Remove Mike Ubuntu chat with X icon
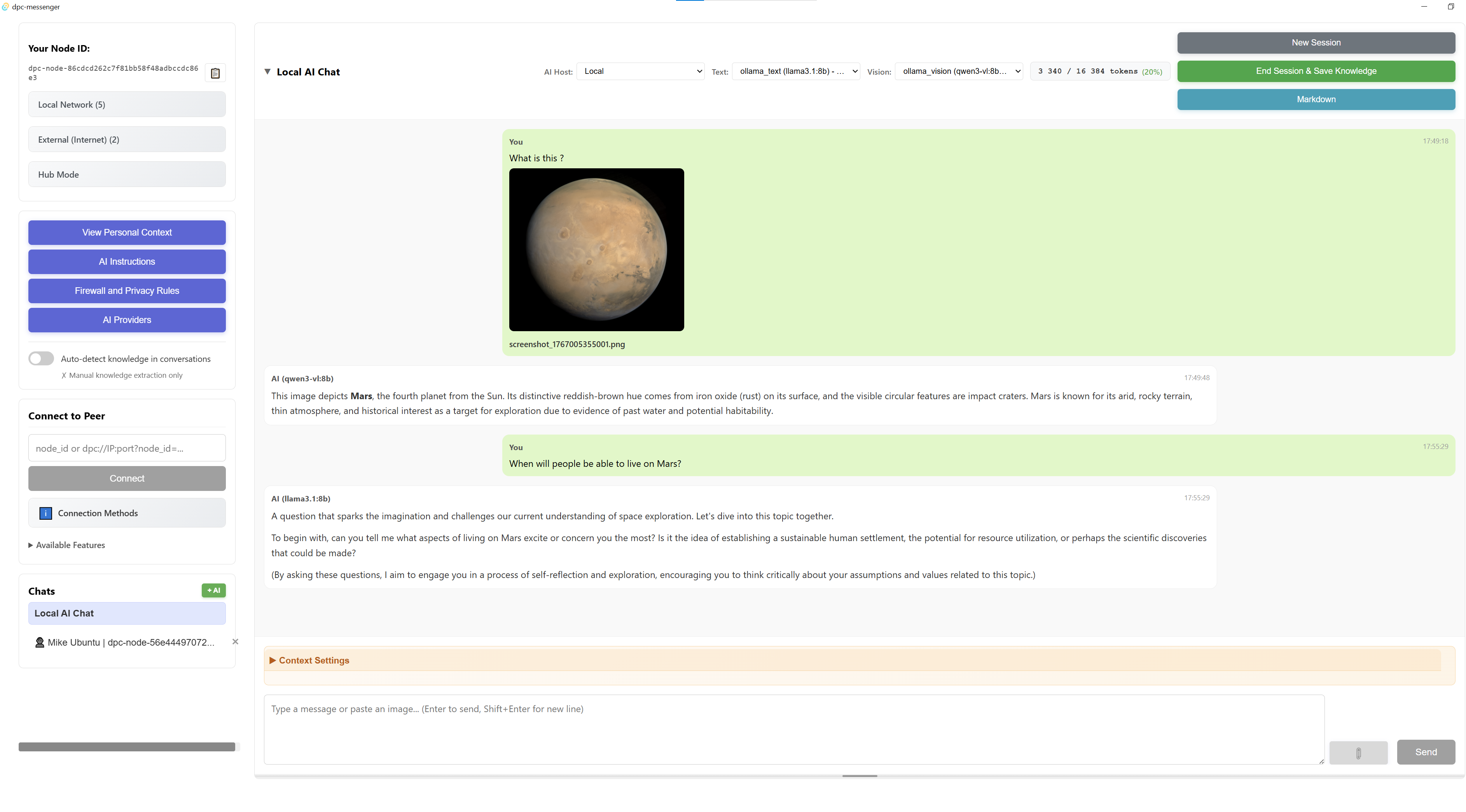This screenshot has width=1466, height=812. pos(235,642)
